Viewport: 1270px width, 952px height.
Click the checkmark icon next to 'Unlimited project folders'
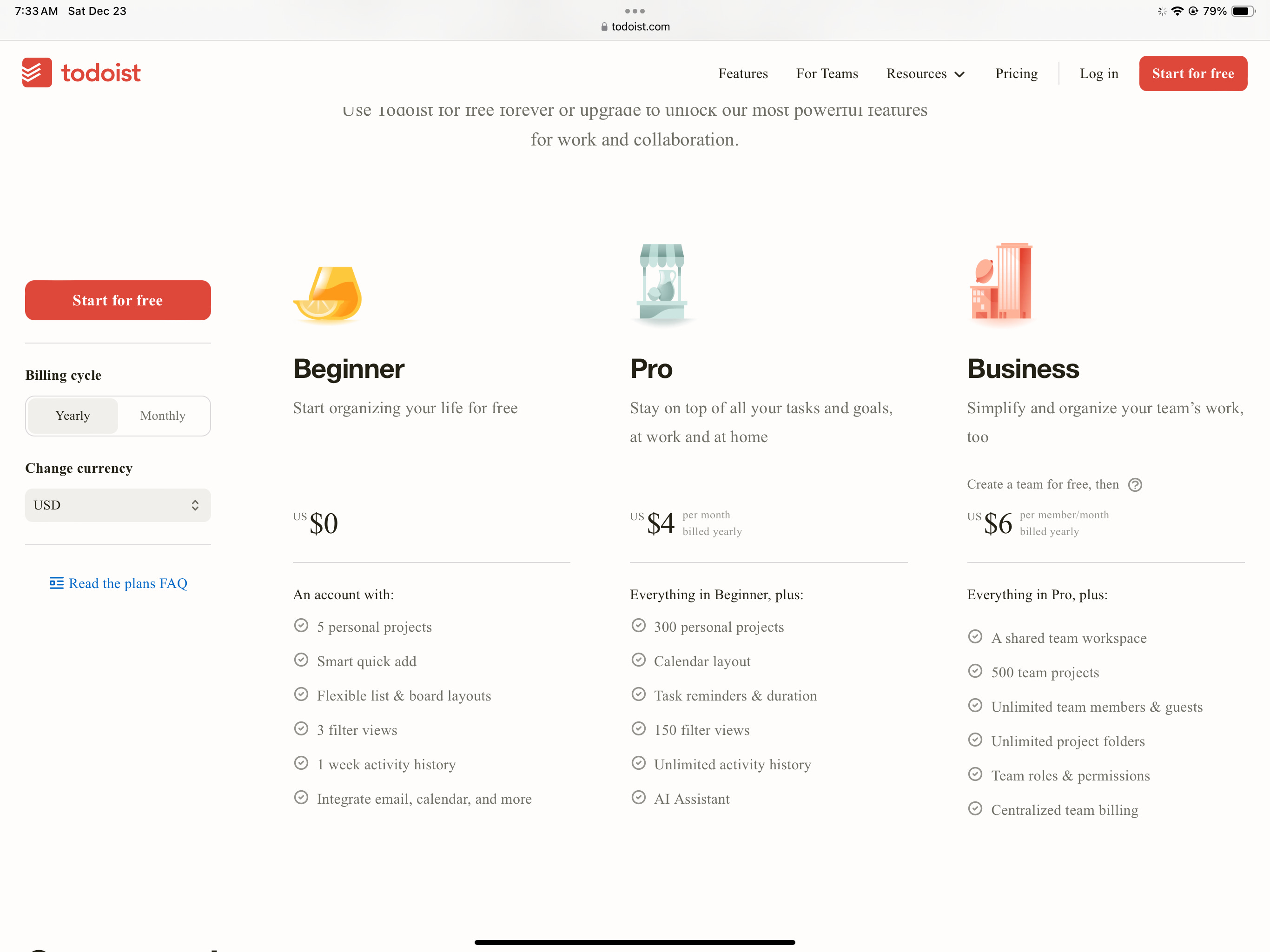pyautogui.click(x=975, y=740)
